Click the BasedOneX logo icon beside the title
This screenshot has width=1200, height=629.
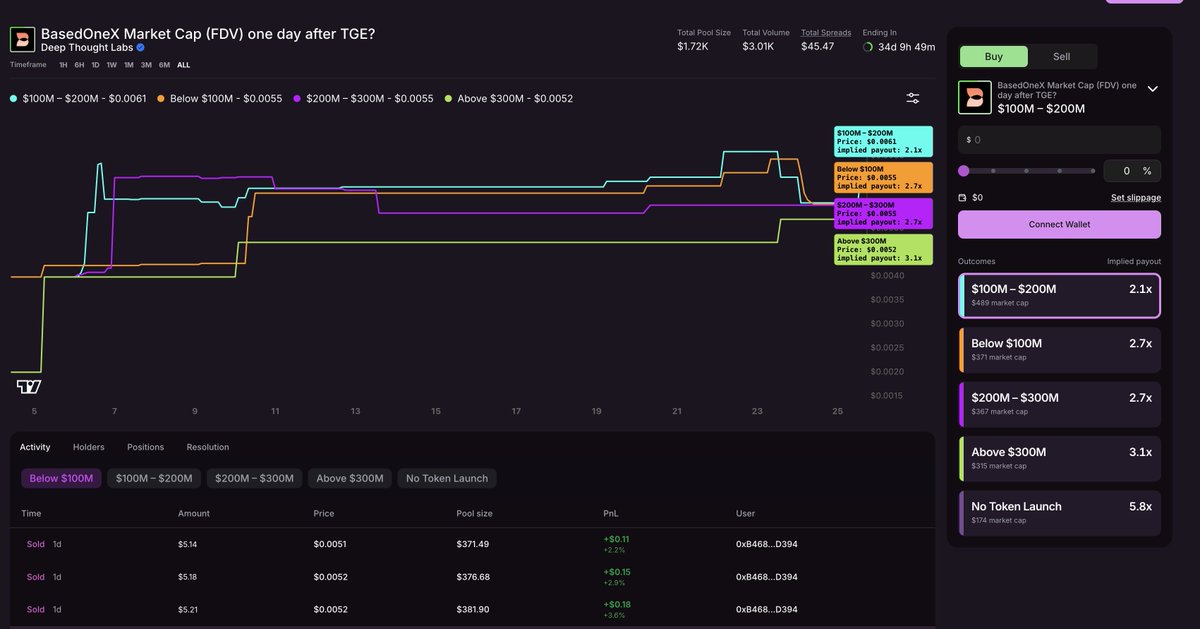pos(23,39)
